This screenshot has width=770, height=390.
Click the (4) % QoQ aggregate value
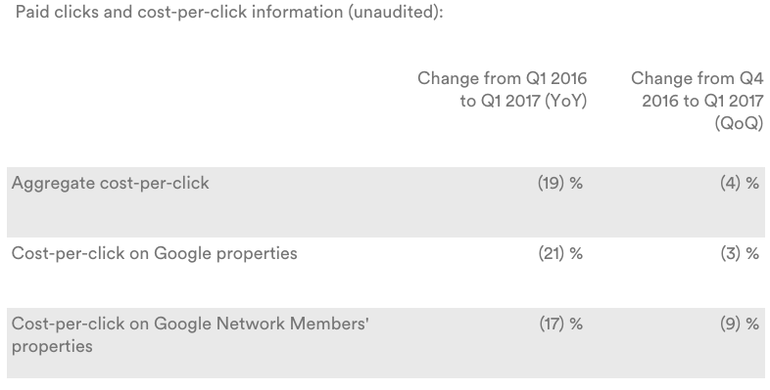click(740, 183)
